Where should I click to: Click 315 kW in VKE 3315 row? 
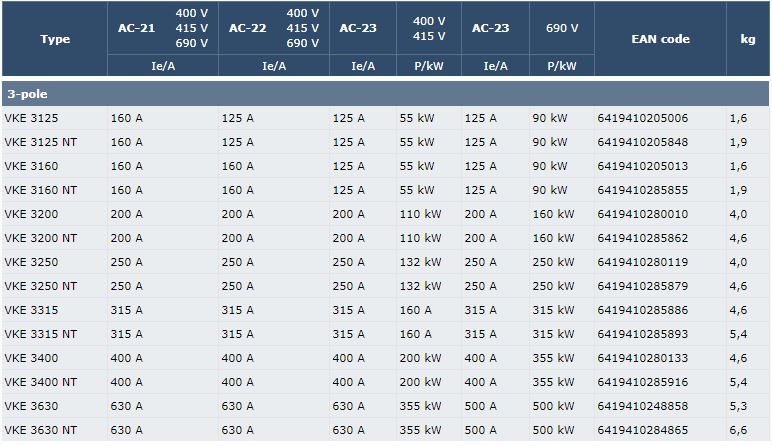coord(553,310)
